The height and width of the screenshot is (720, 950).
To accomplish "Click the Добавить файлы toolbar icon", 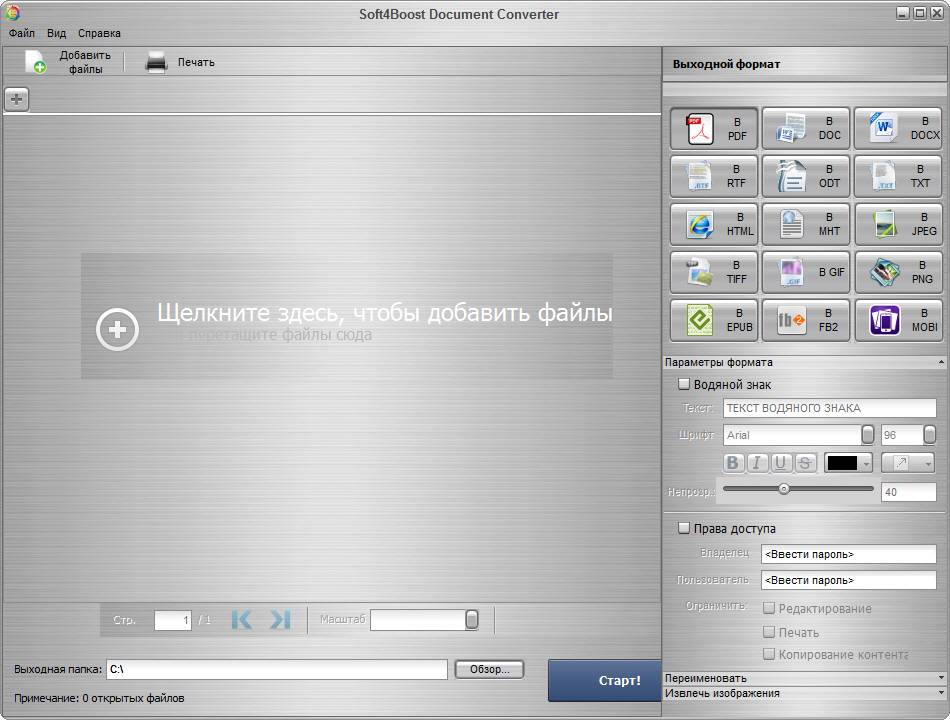I will tap(35, 62).
